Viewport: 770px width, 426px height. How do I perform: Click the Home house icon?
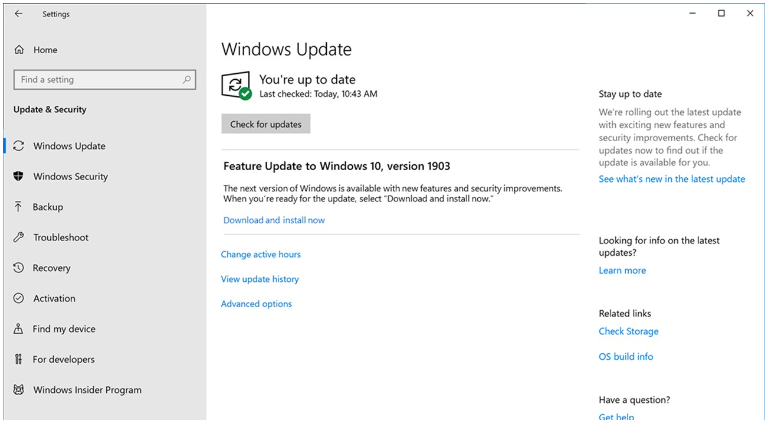tap(19, 50)
